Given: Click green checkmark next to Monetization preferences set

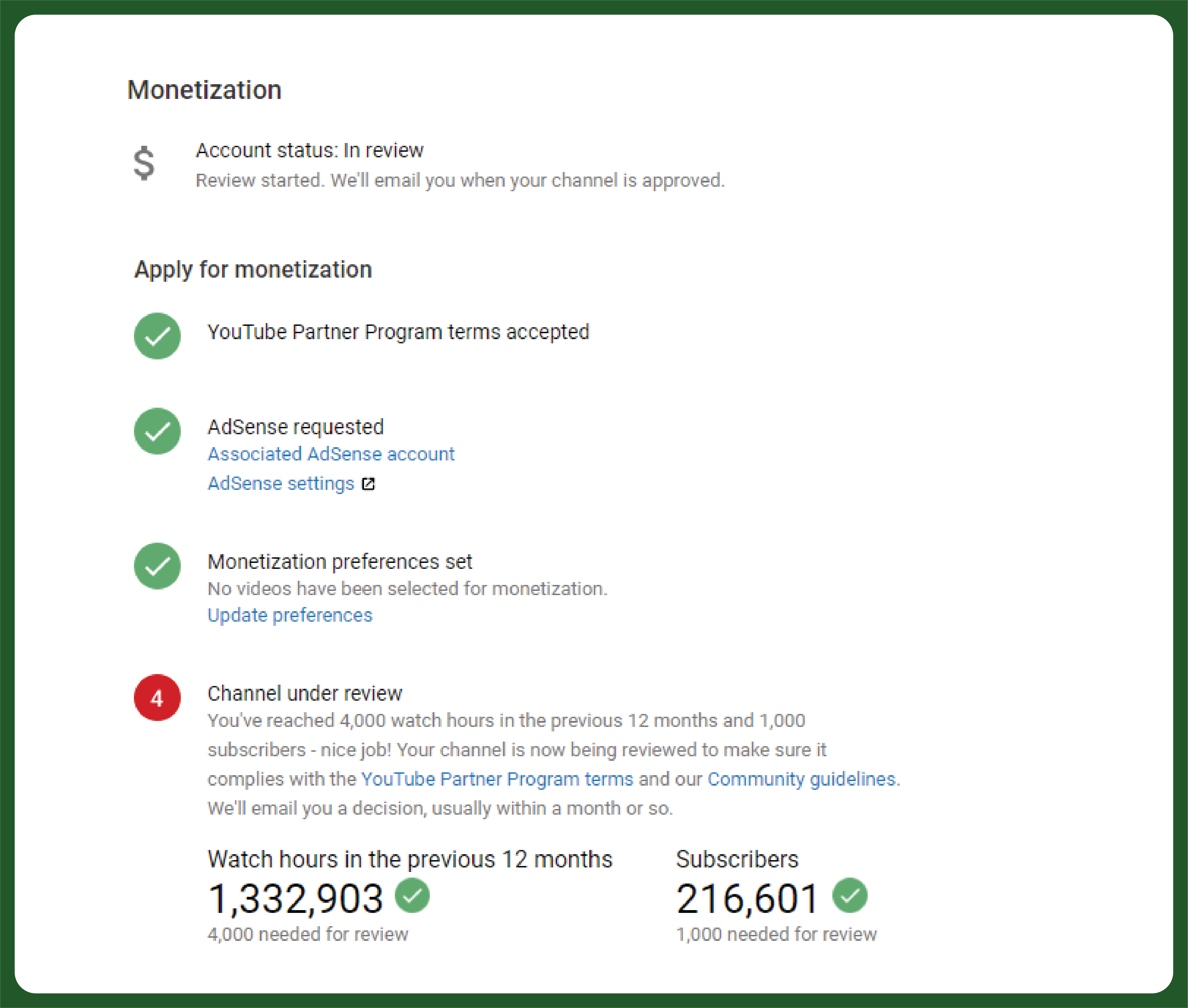Looking at the screenshot, I should click(x=157, y=566).
